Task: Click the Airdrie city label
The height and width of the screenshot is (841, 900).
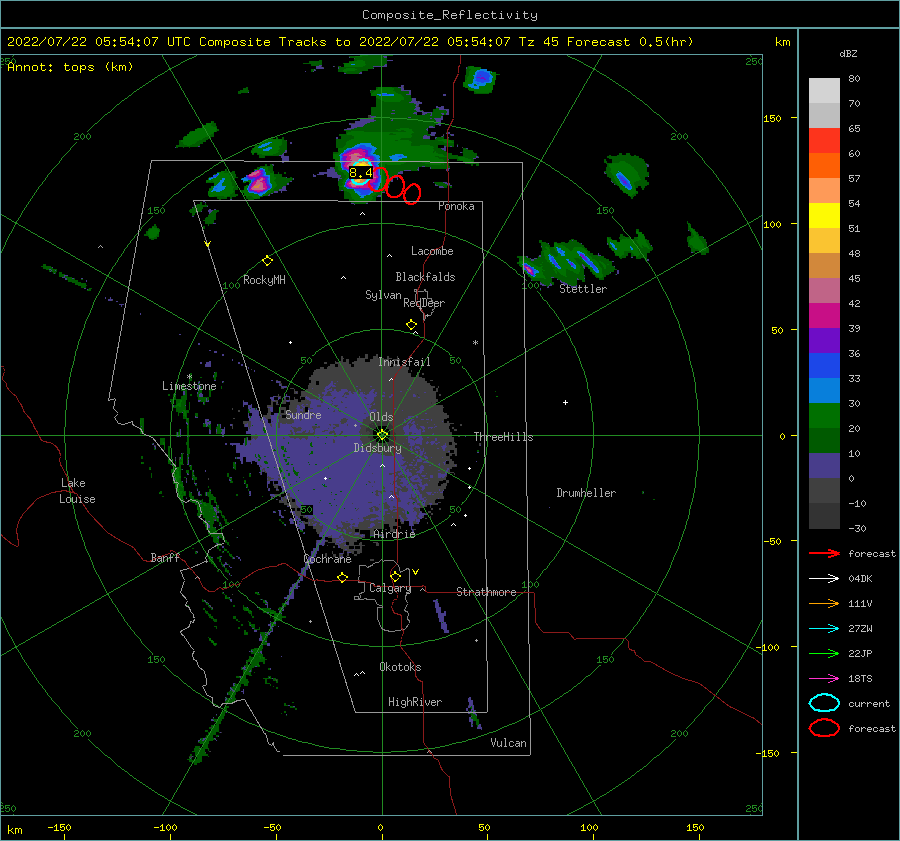Action: [x=394, y=534]
